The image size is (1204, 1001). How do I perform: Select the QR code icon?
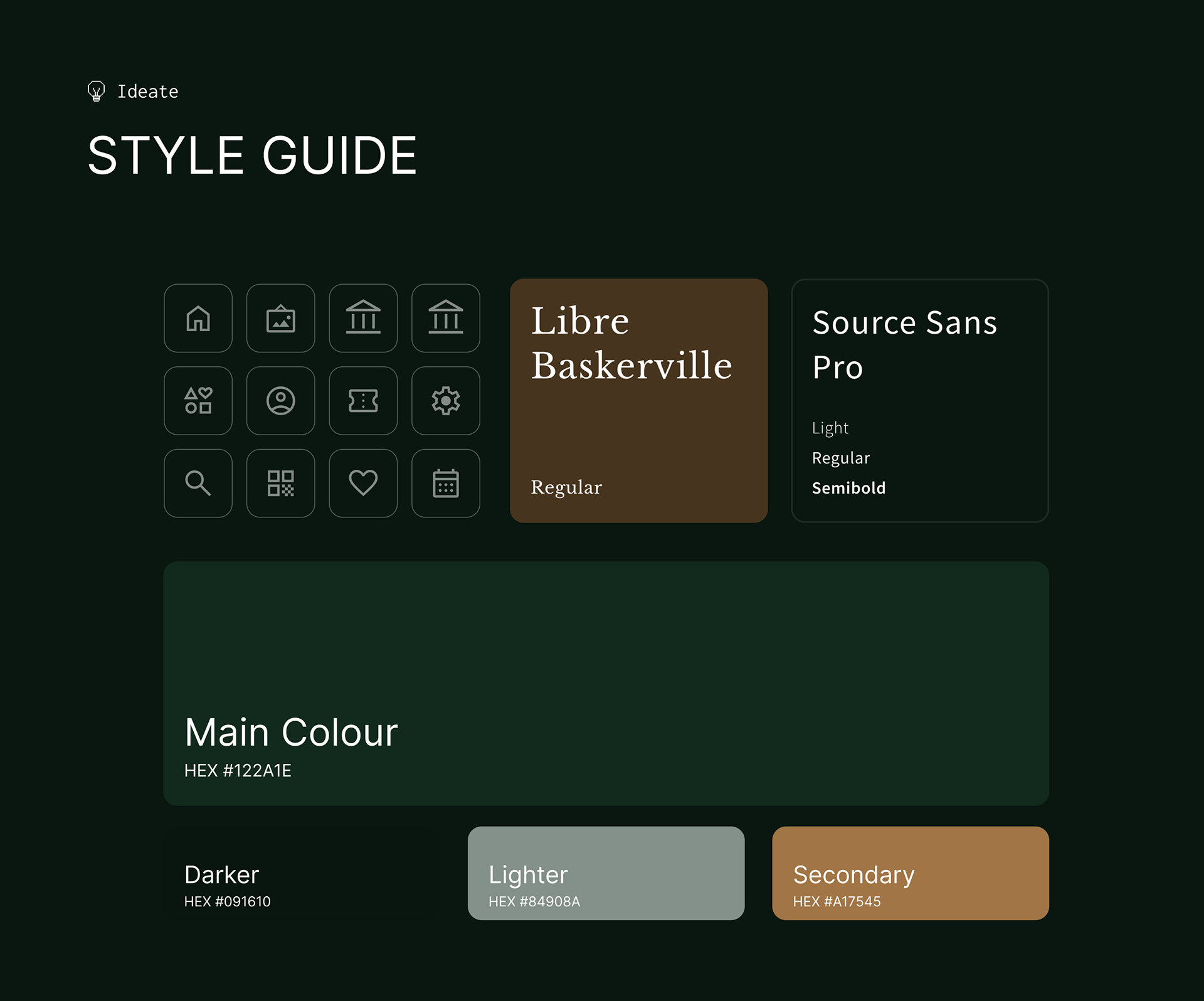coord(280,483)
